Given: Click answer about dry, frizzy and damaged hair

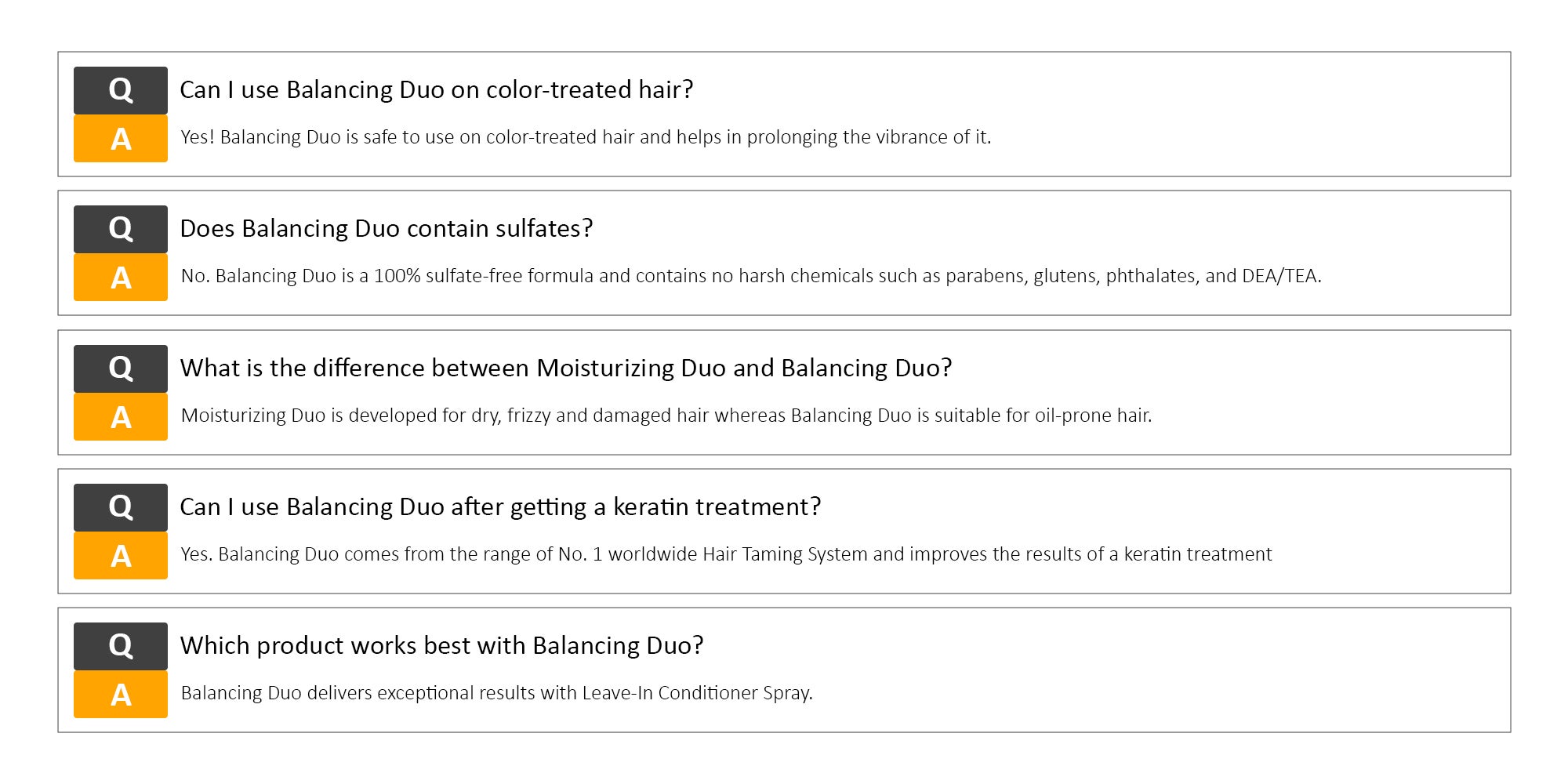Looking at the screenshot, I should click(x=666, y=416).
